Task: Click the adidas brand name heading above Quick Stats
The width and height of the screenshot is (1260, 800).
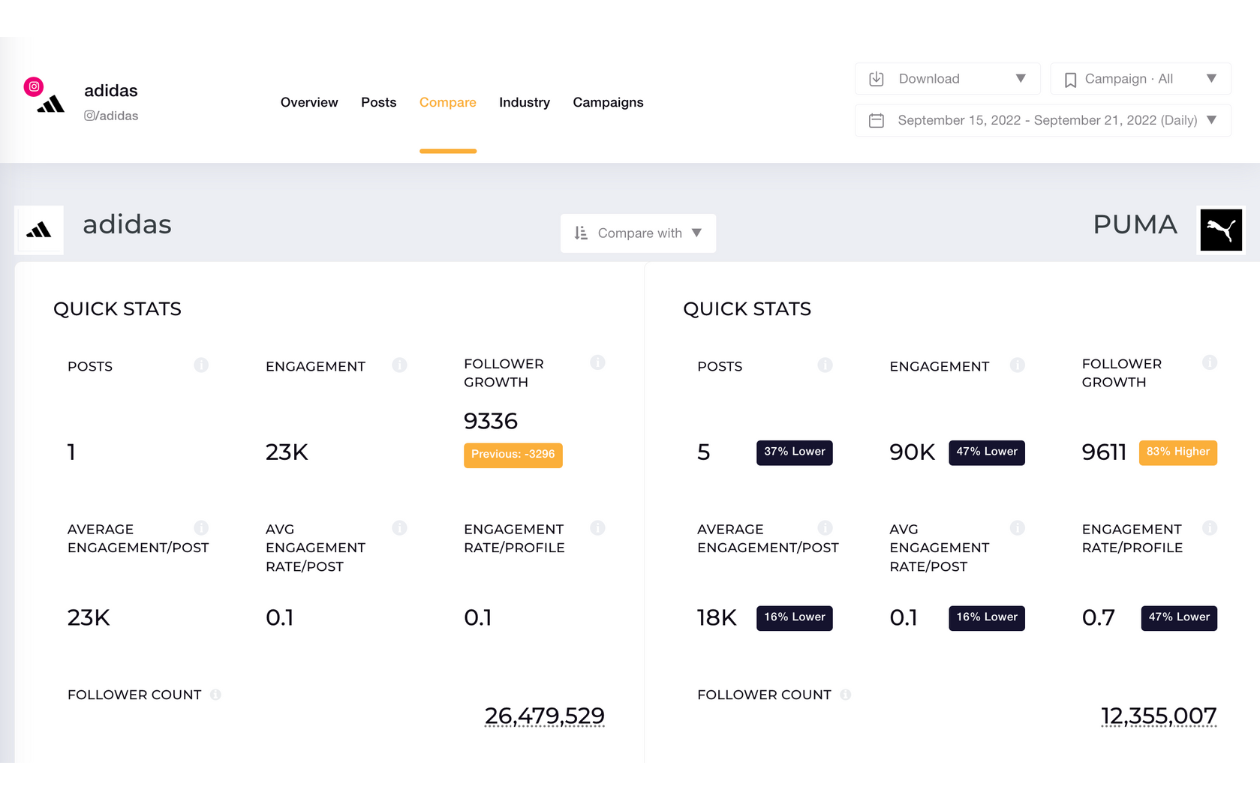Action: coord(127,224)
